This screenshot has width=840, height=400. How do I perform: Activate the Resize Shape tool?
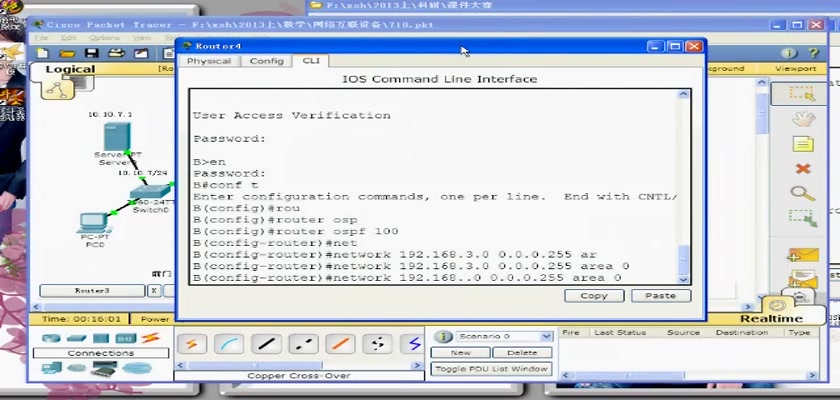coord(802,218)
